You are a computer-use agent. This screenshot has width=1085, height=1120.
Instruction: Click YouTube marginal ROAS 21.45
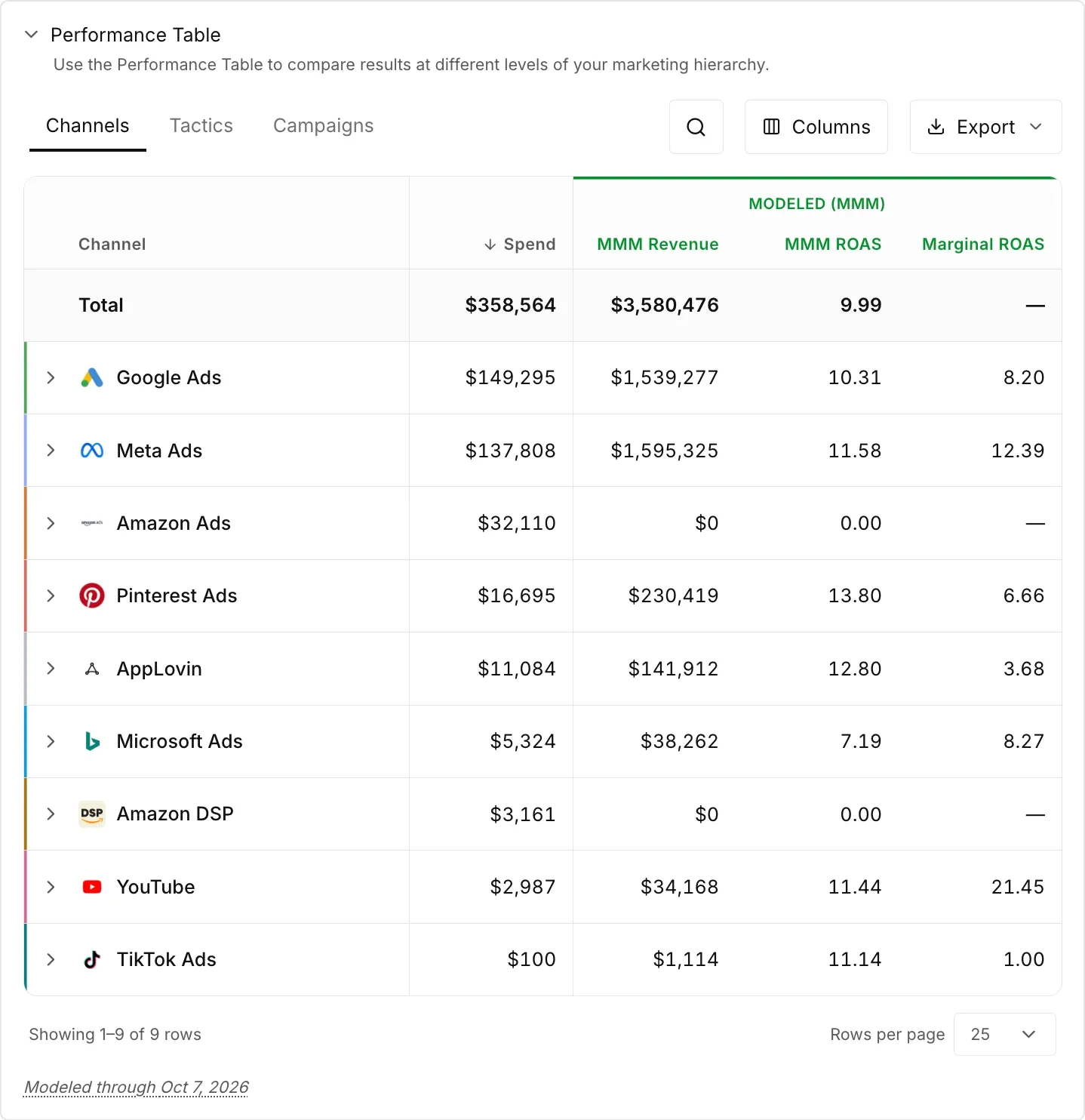pos(1018,887)
